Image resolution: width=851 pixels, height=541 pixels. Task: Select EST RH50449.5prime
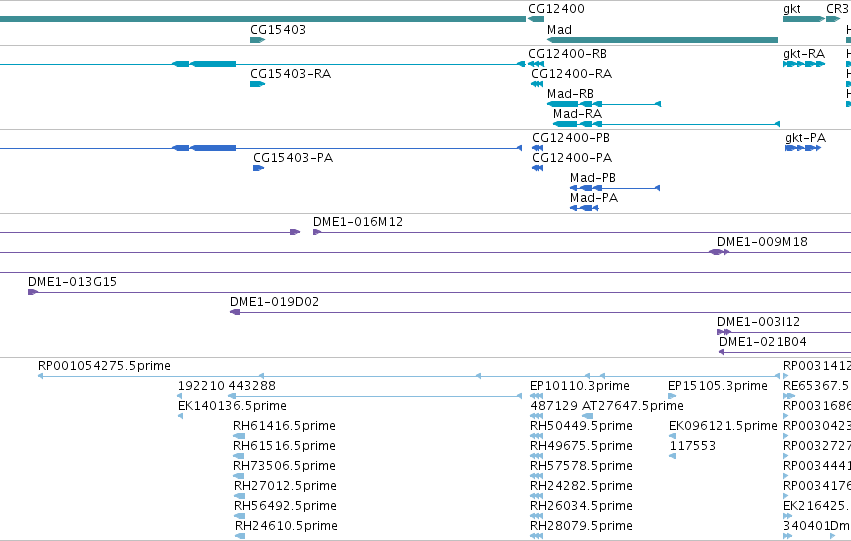click(x=581, y=426)
